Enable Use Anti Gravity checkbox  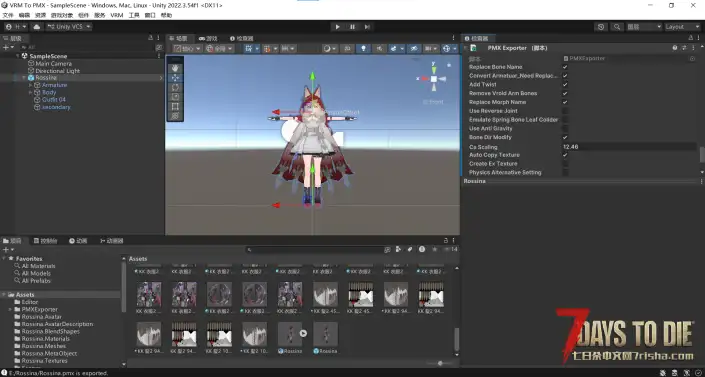tap(565, 128)
